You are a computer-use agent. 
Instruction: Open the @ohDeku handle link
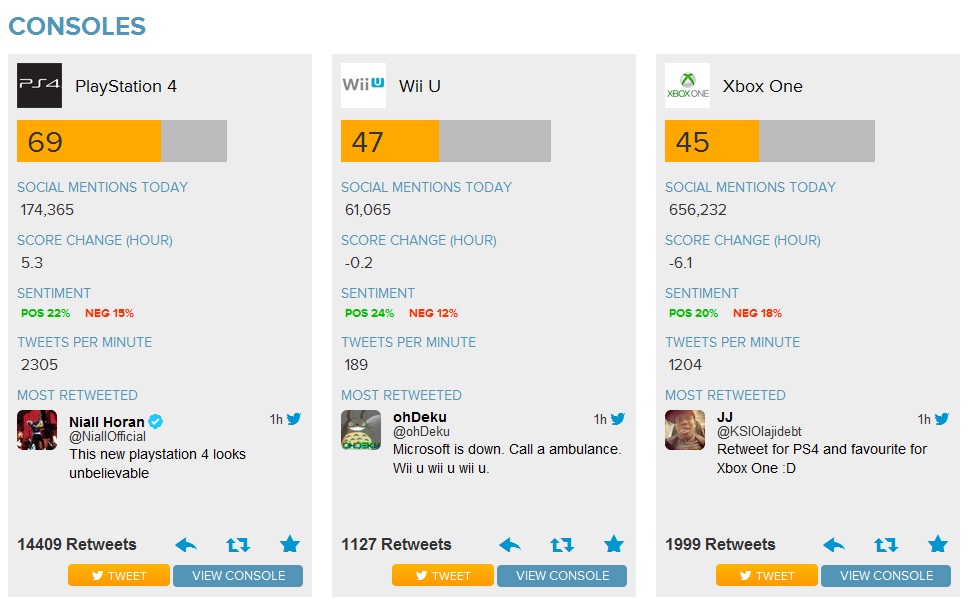coord(421,432)
